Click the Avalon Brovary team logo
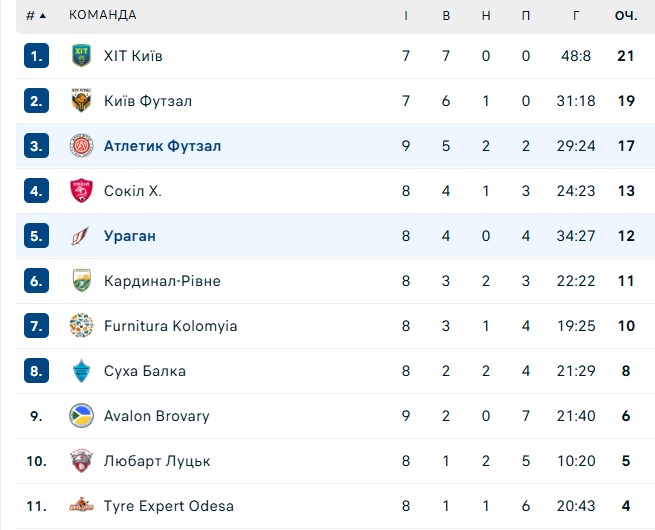This screenshot has height=530, width=655. [81, 416]
